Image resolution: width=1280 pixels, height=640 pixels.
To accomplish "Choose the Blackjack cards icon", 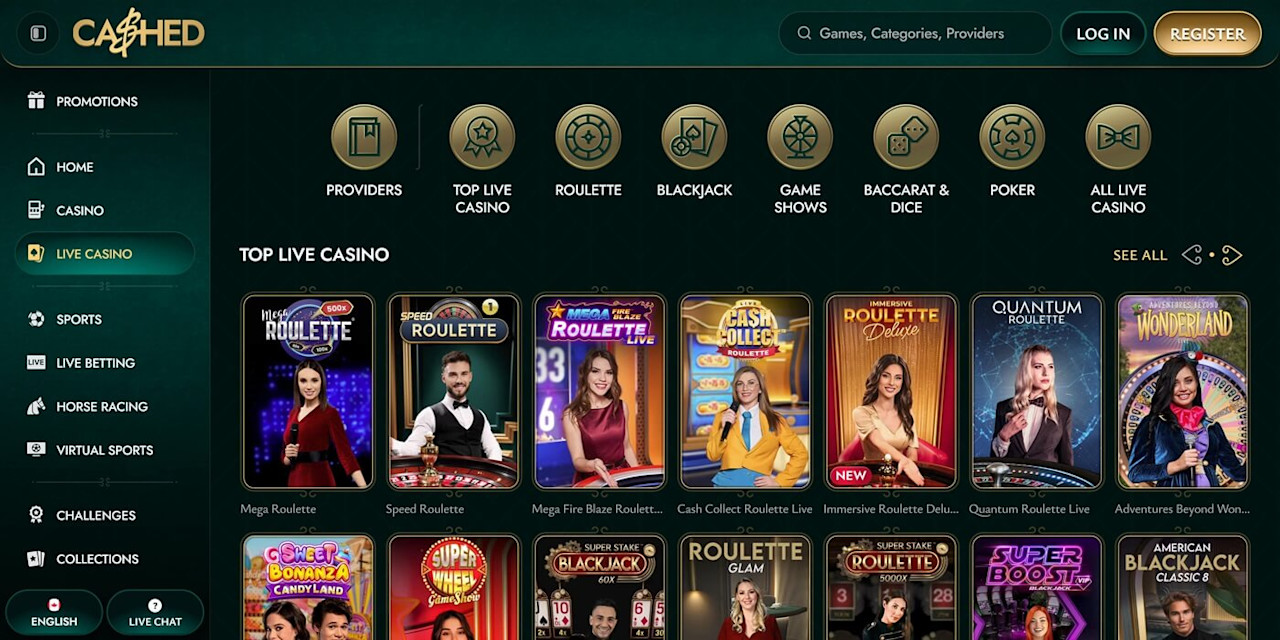I will click(x=694, y=137).
